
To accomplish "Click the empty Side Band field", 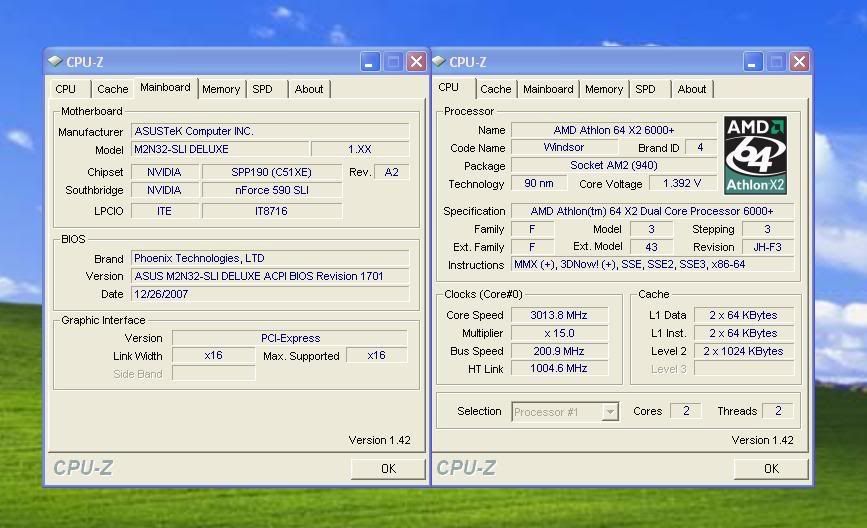I will tap(213, 373).
